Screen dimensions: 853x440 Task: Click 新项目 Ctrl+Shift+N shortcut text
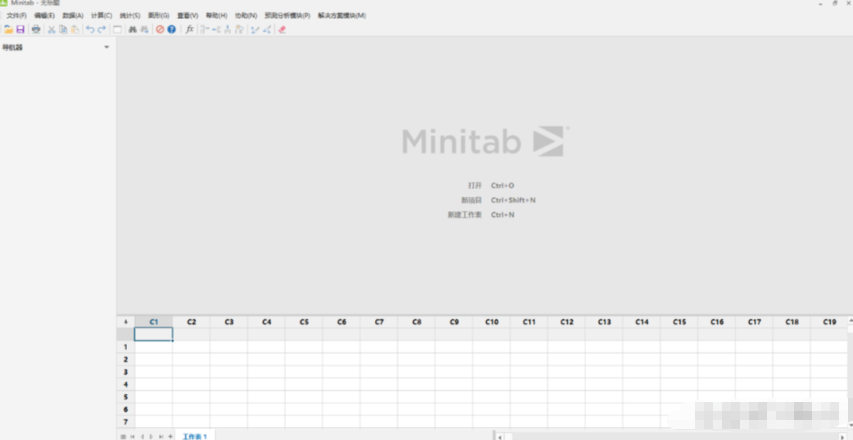(x=498, y=200)
